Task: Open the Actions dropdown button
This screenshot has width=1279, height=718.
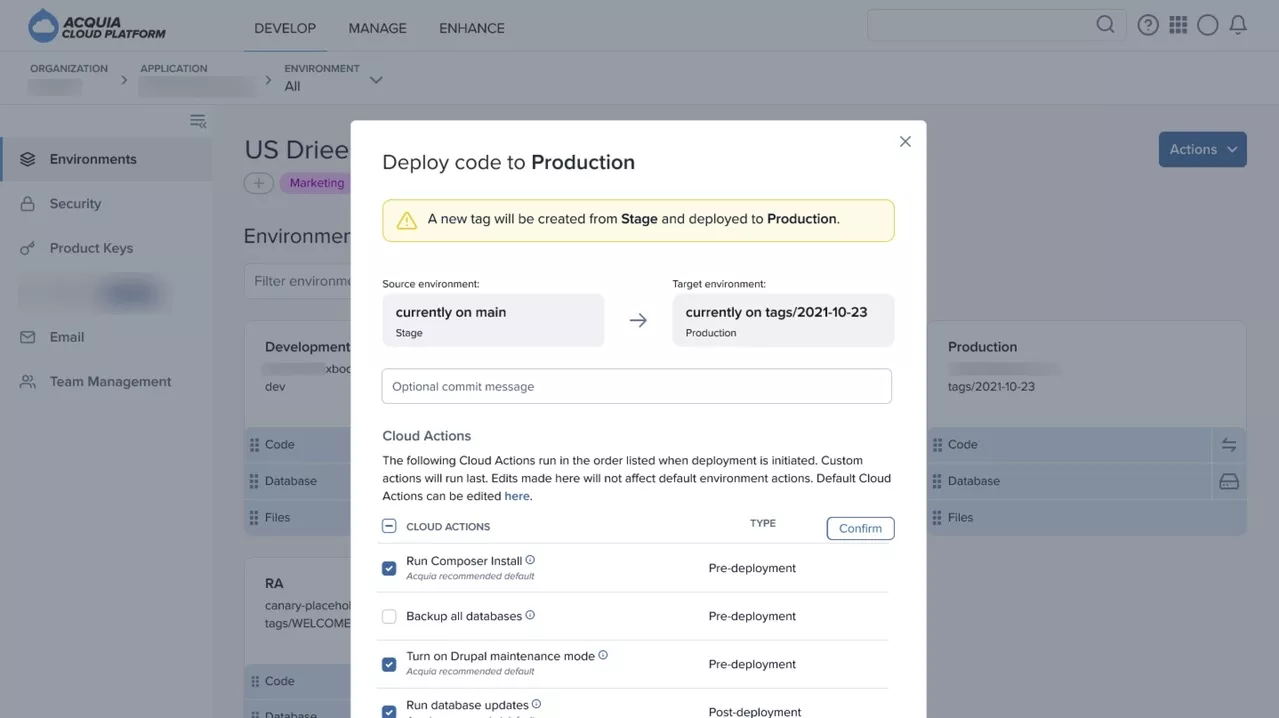Action: coord(1202,149)
